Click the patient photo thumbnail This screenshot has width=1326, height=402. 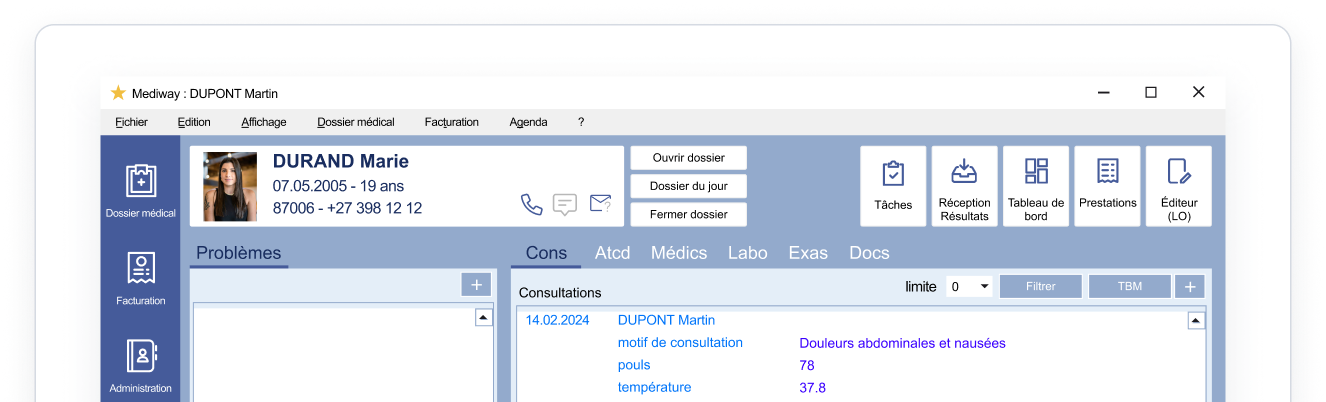click(230, 186)
